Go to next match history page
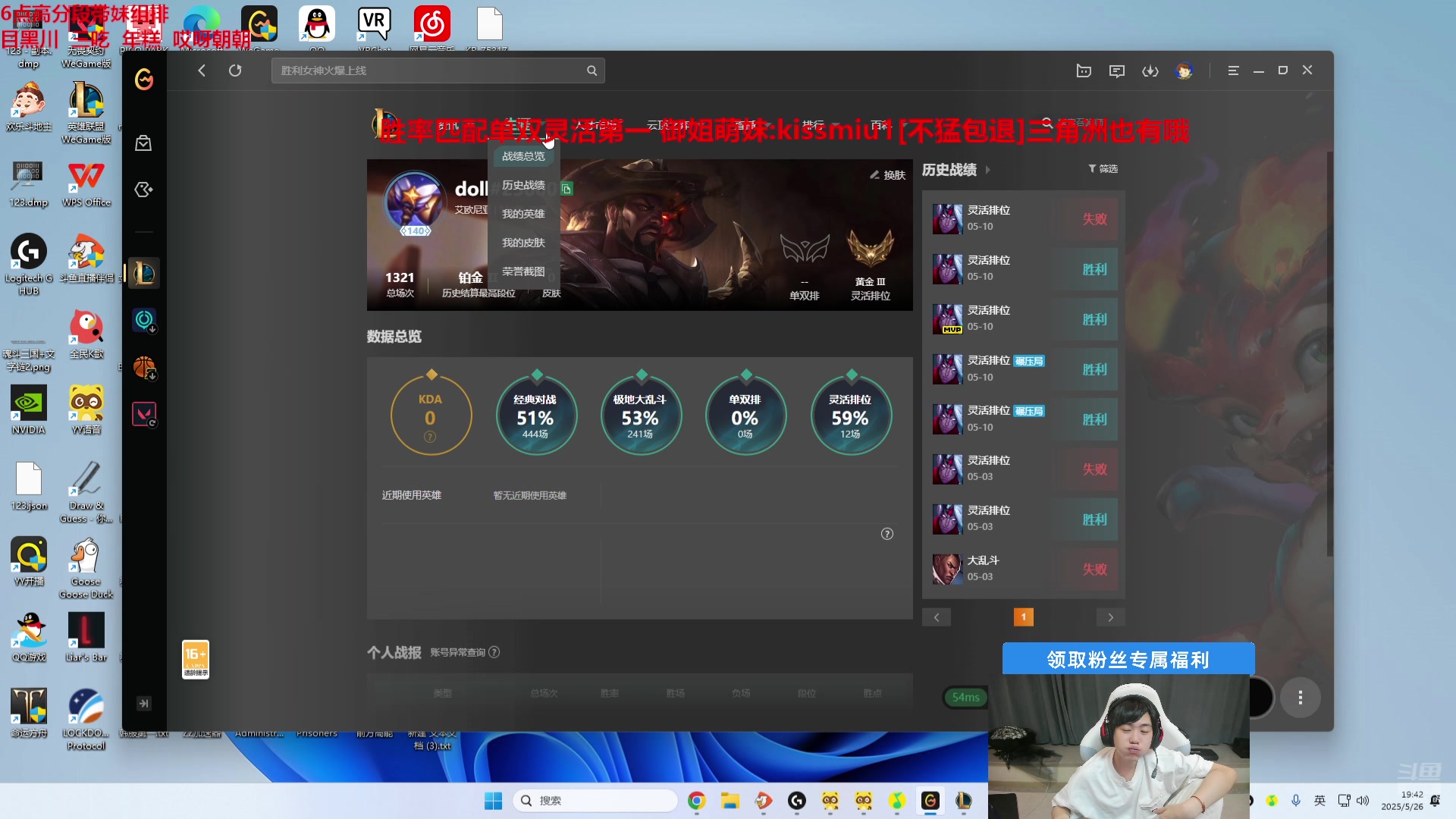Viewport: 1456px width, 819px height. [1110, 617]
